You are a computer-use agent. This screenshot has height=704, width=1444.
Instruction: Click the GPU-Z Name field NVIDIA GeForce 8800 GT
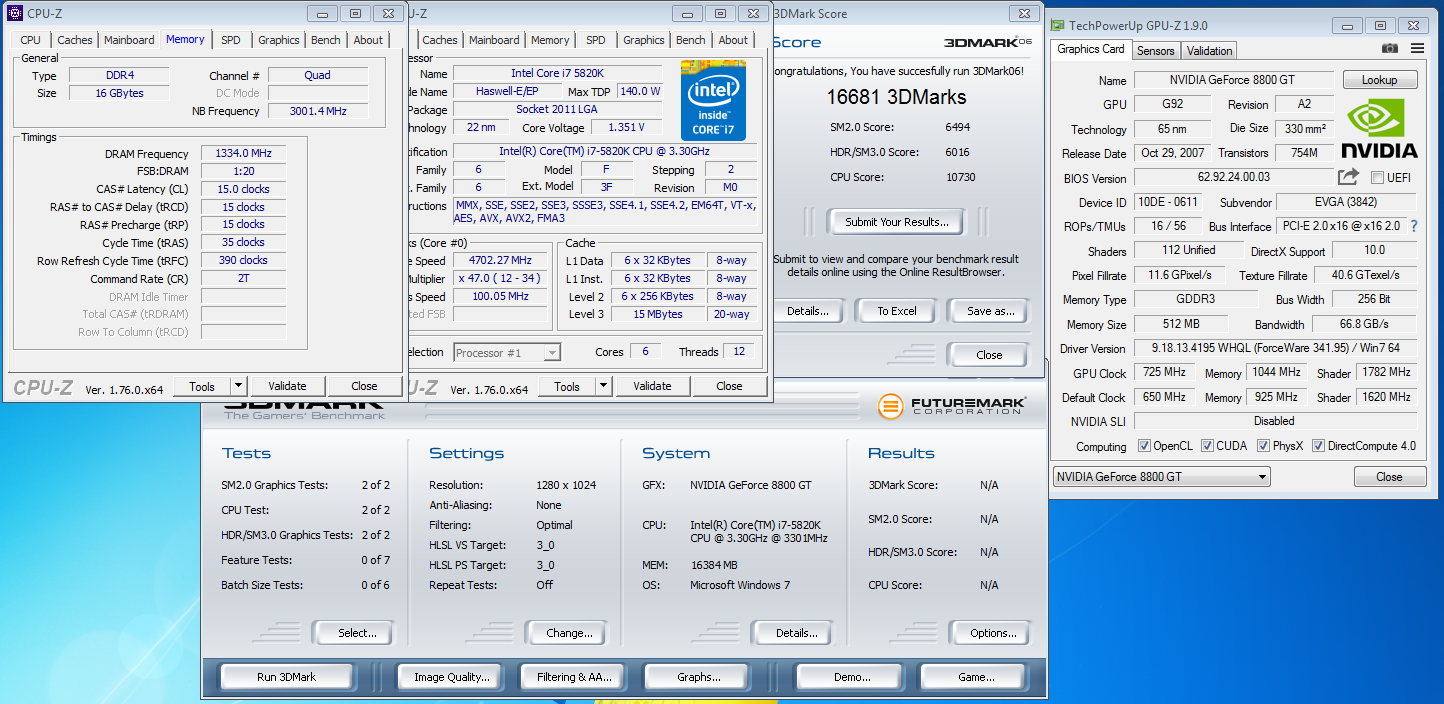point(1234,80)
